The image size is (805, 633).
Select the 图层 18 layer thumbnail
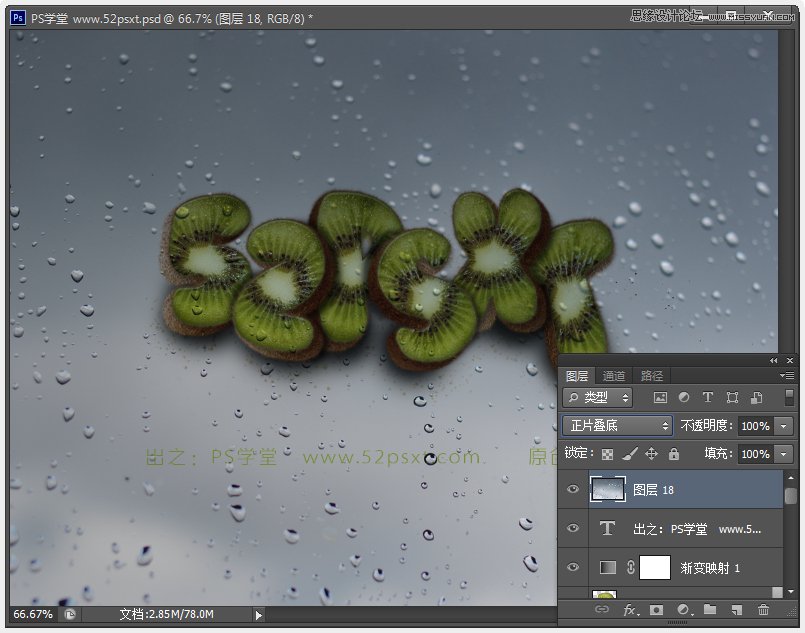coord(608,489)
